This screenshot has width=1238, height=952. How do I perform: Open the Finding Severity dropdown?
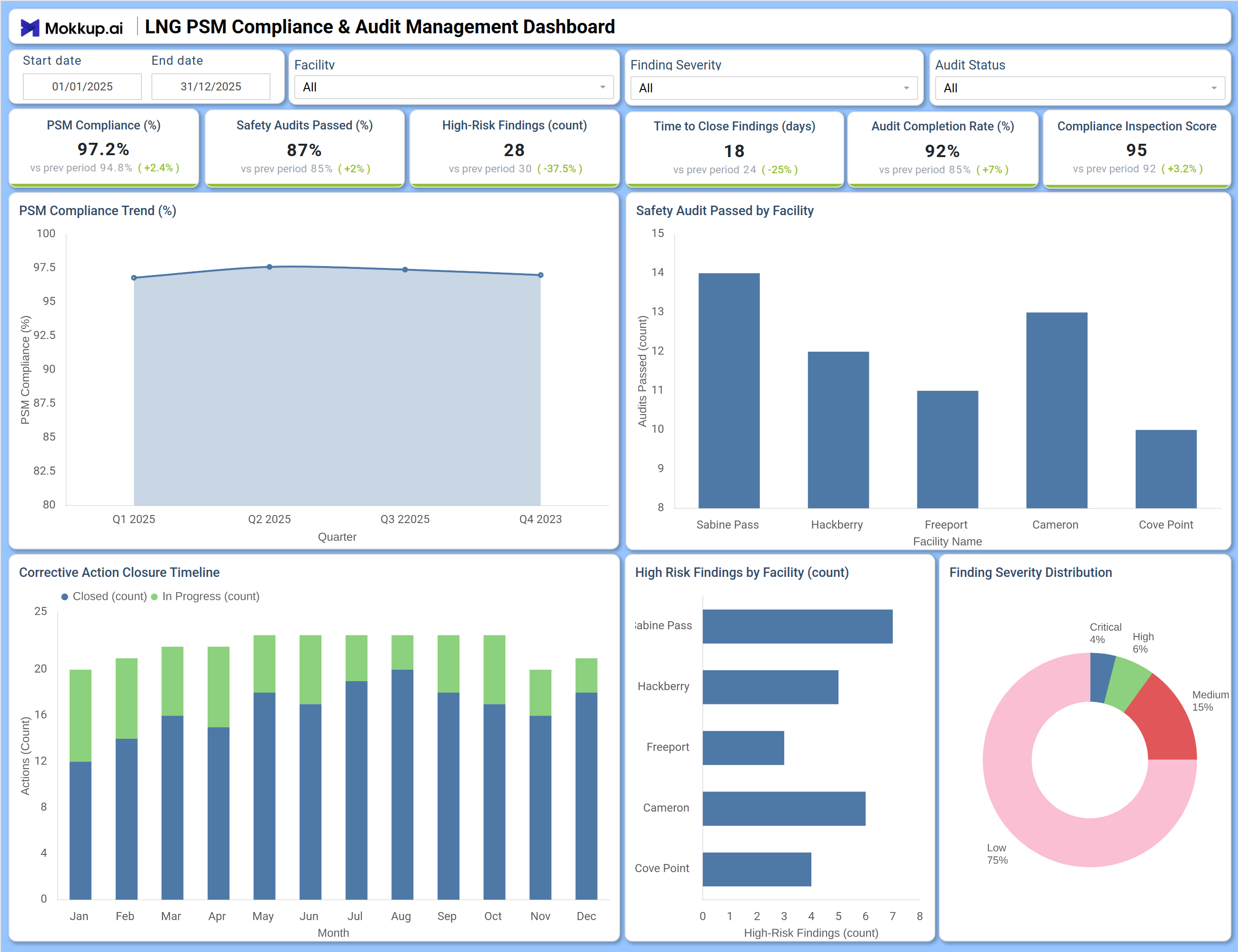(x=774, y=88)
